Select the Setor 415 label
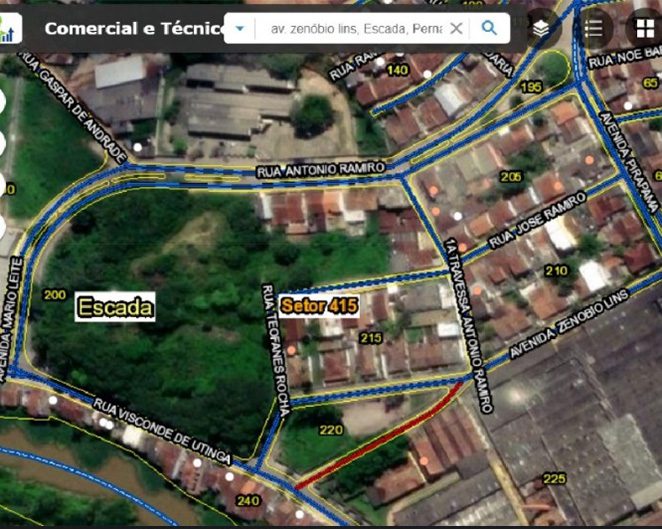Screen dimensions: 662x529 click(x=317, y=304)
